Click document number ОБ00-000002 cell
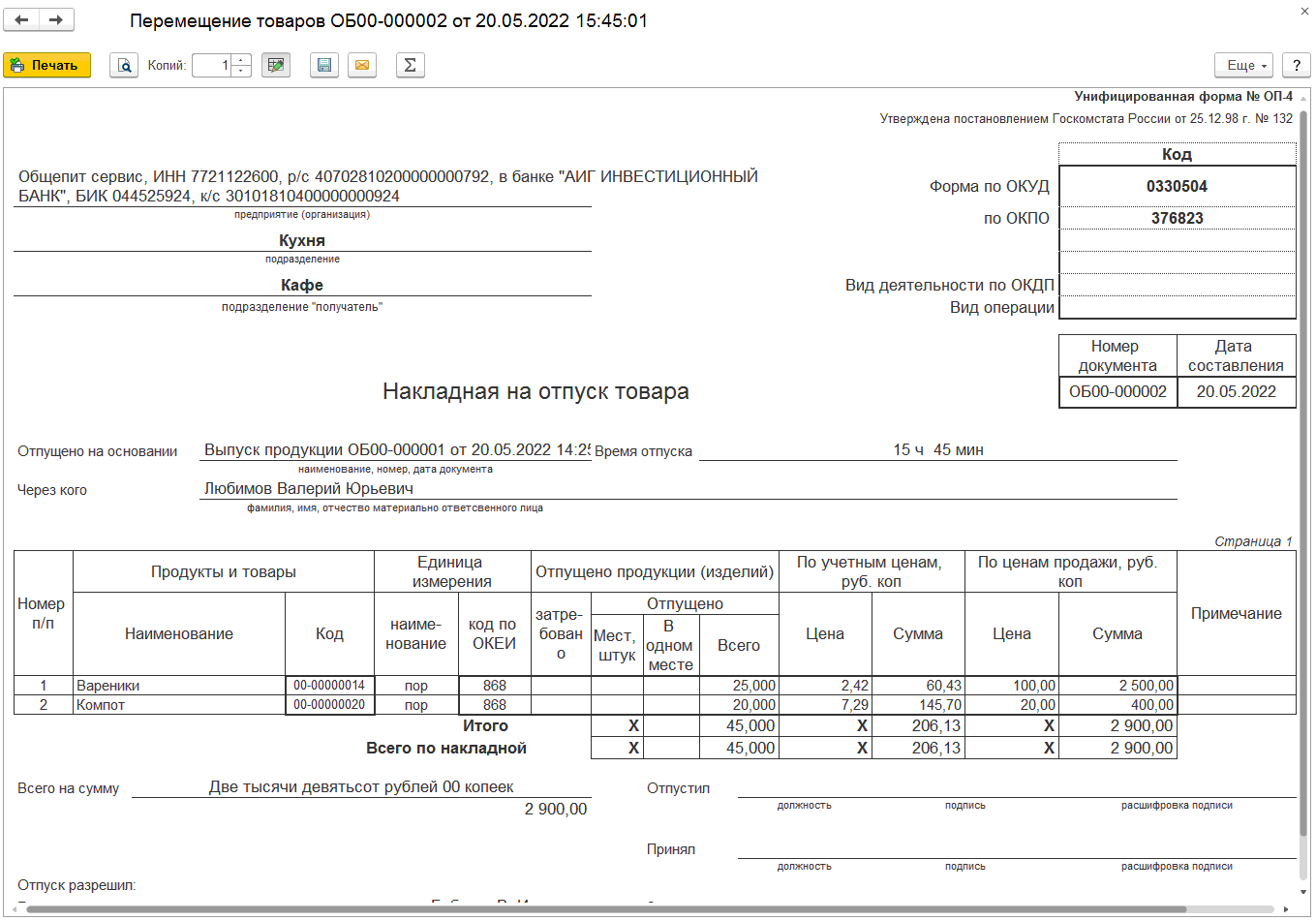Image resolution: width=1316 pixels, height=921 pixels. (1117, 392)
